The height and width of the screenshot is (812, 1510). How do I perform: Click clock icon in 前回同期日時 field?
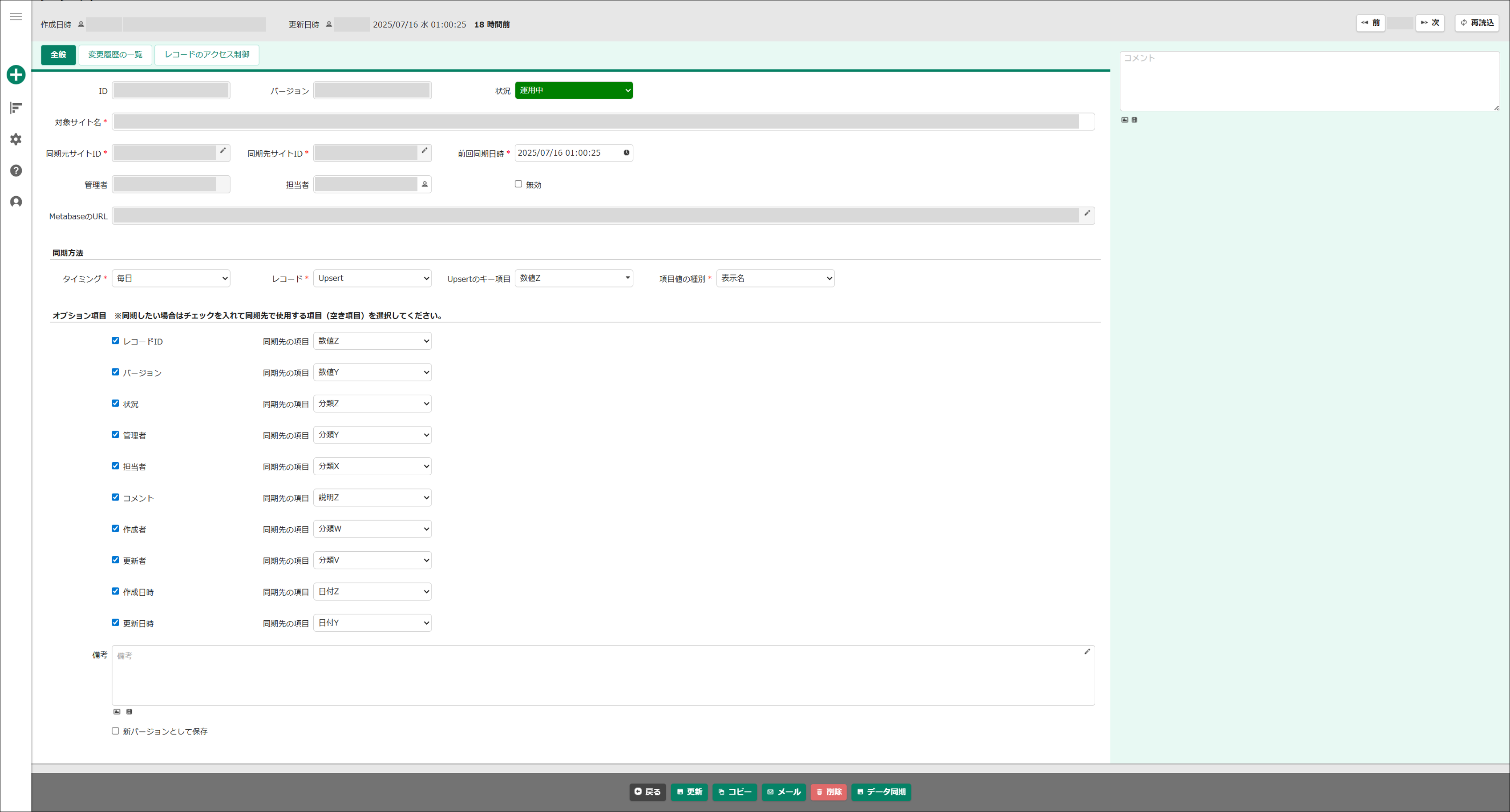click(x=626, y=153)
